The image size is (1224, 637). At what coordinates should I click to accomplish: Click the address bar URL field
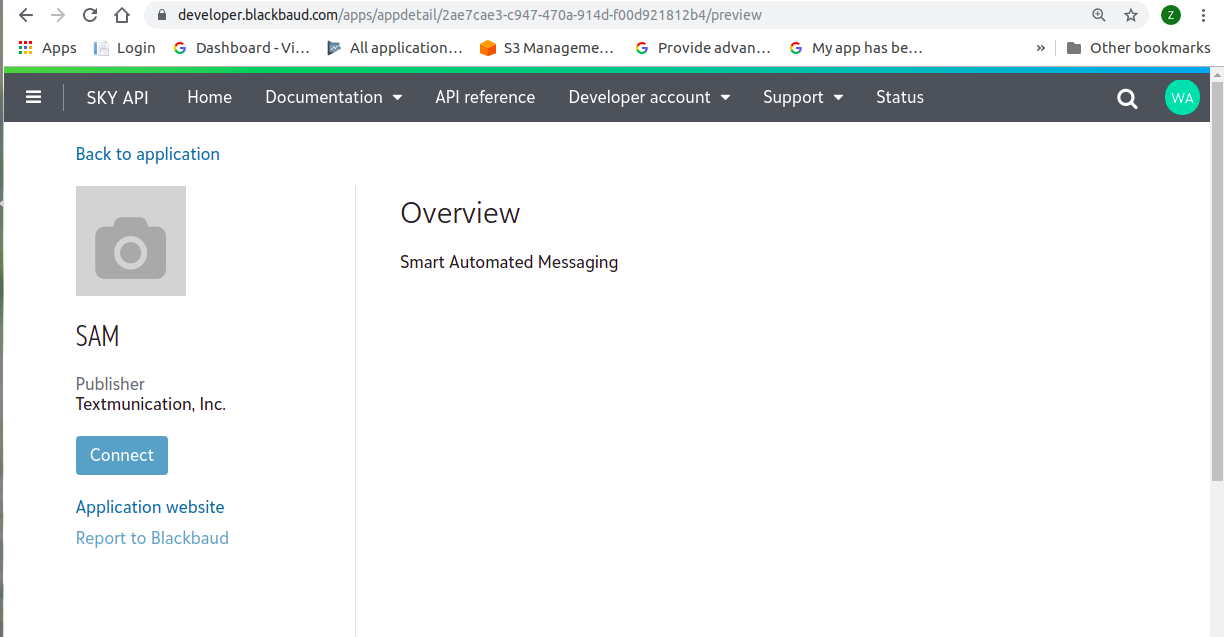pyautogui.click(x=620, y=15)
